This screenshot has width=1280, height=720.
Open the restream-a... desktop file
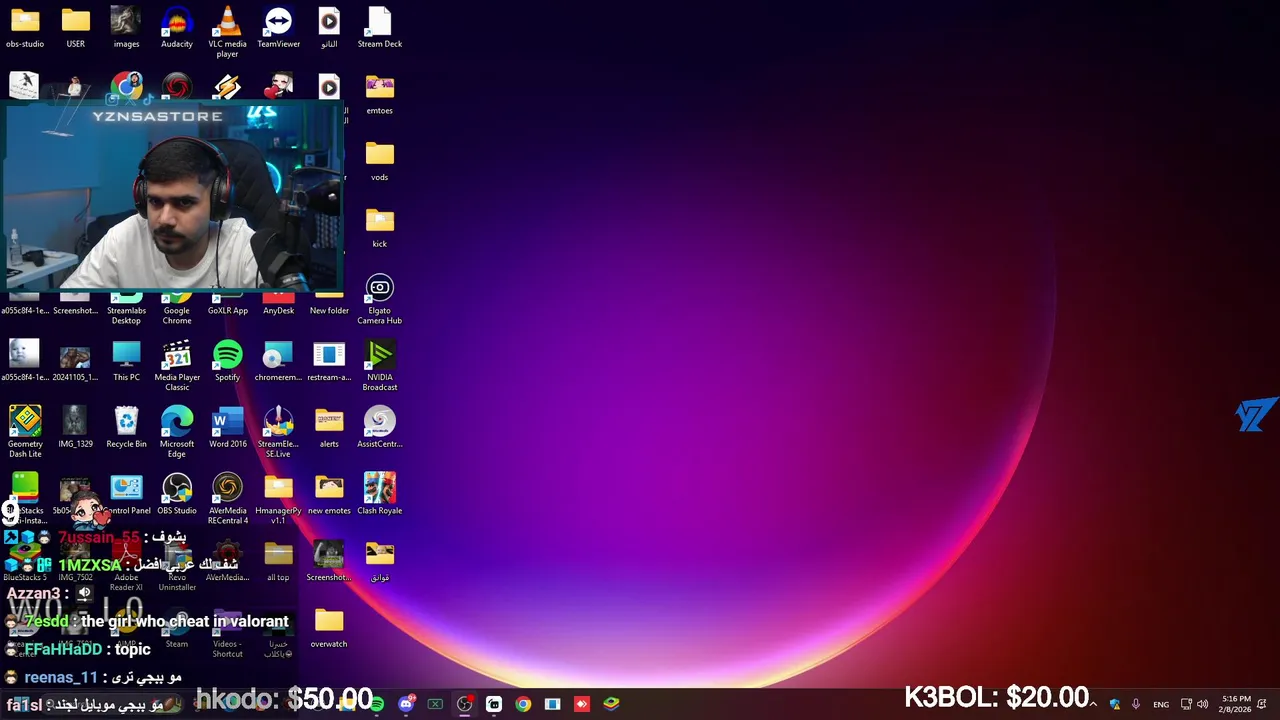tap(329, 361)
